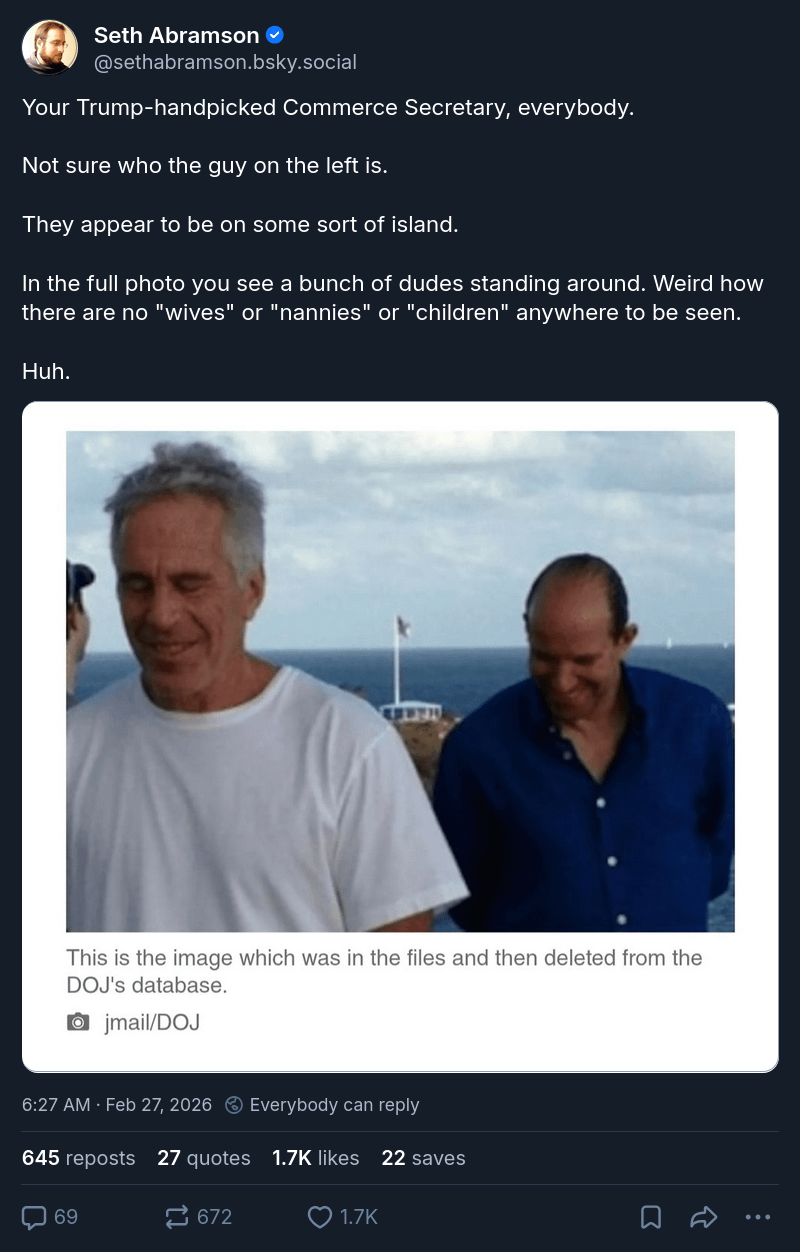Click the Seth Abramson display name
The width and height of the screenshot is (800, 1252).
176,35
